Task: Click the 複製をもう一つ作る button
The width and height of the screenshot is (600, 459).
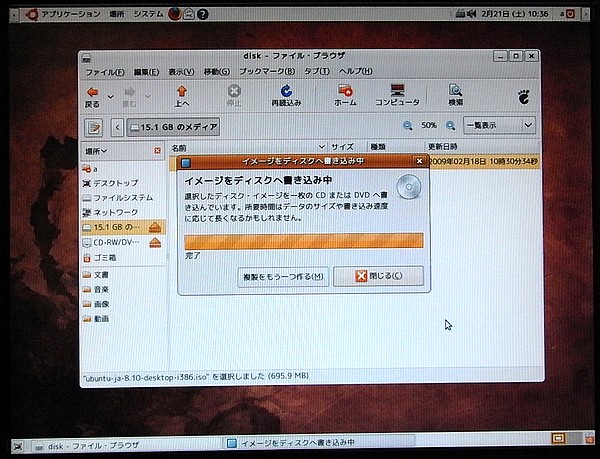Action: [283, 275]
